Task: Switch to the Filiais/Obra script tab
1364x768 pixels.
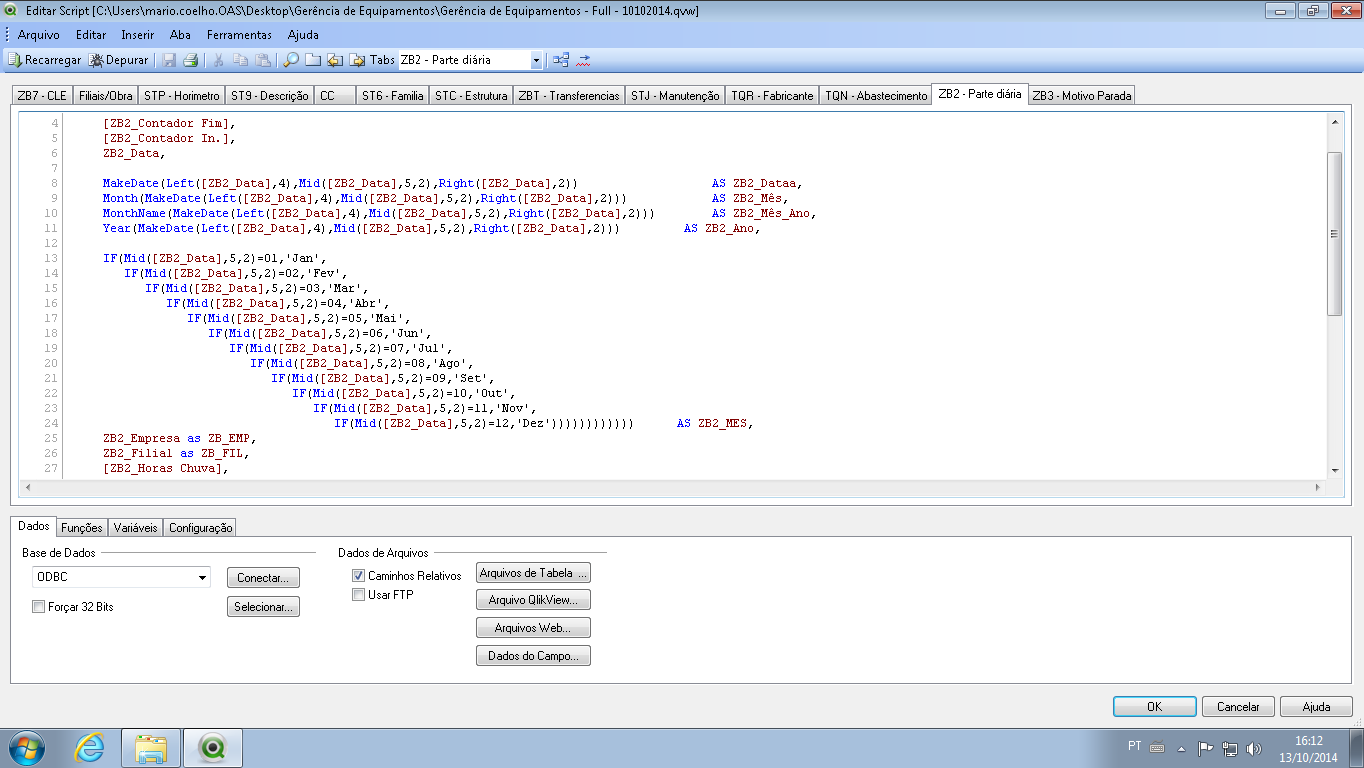Action: tap(105, 96)
